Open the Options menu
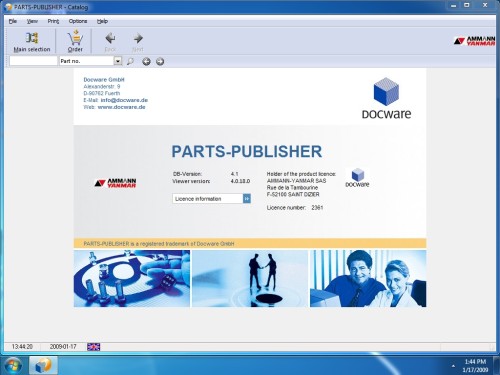 pos(78,21)
